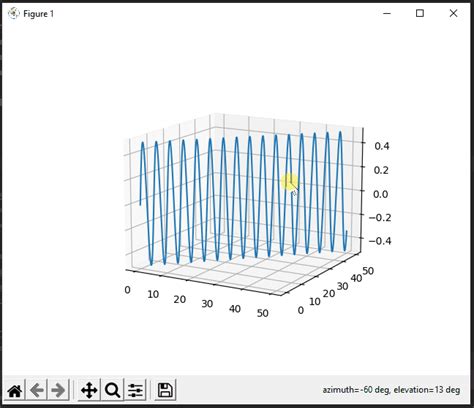Click the matplotlib icon in the title bar
This screenshot has width=474, height=408.
(x=14, y=14)
